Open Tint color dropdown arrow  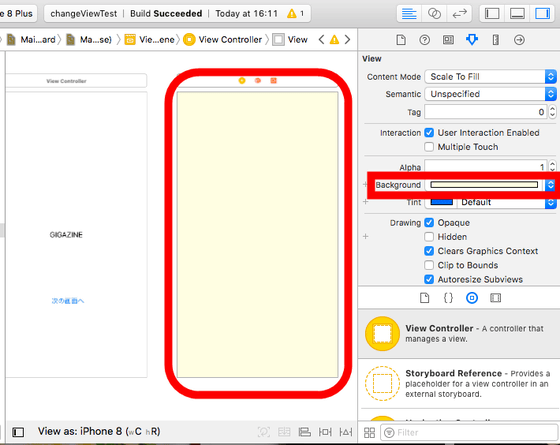[550, 202]
